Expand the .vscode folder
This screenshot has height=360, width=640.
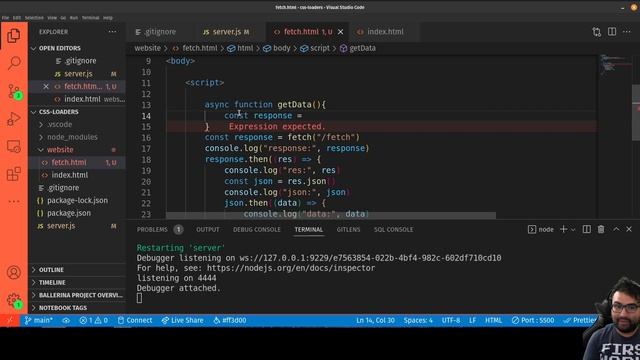coord(60,124)
